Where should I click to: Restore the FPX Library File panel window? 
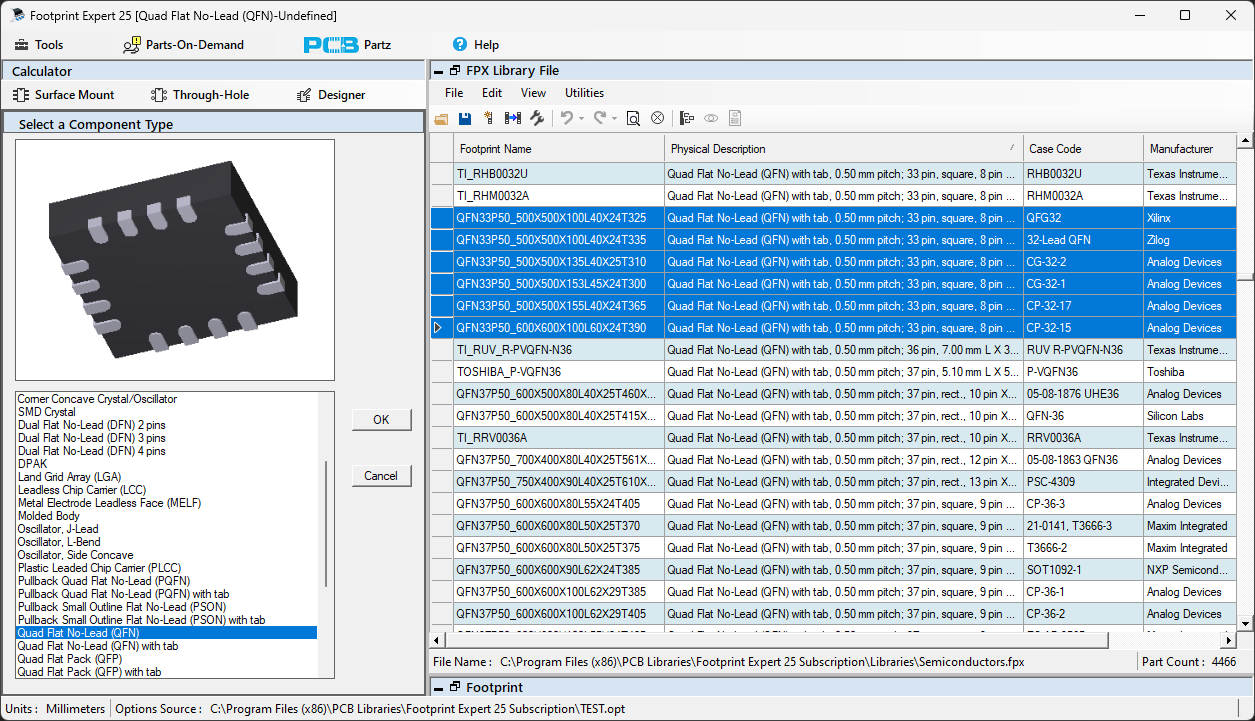[455, 71]
